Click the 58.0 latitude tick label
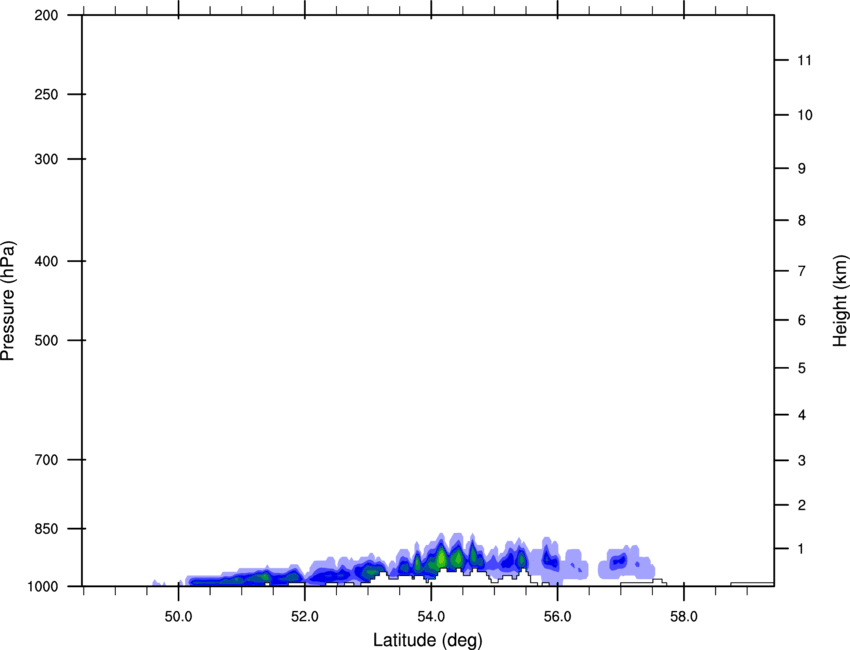This screenshot has height=650, width=850. pos(684,617)
